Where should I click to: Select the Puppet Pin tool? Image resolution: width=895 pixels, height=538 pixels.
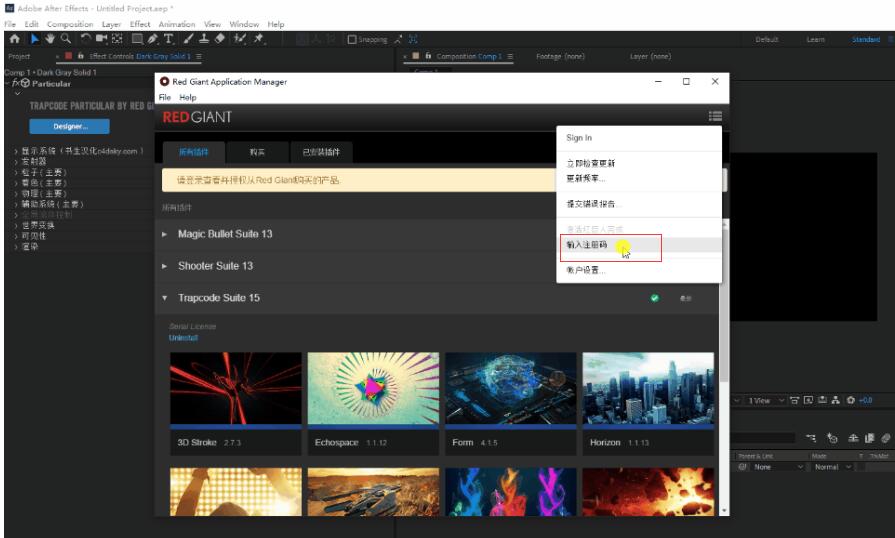pos(259,39)
